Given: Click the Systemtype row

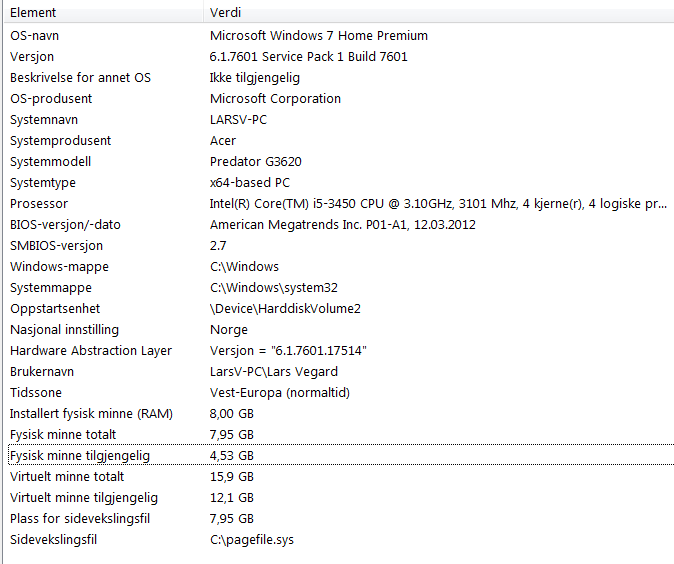Looking at the screenshot, I should click(43, 183).
